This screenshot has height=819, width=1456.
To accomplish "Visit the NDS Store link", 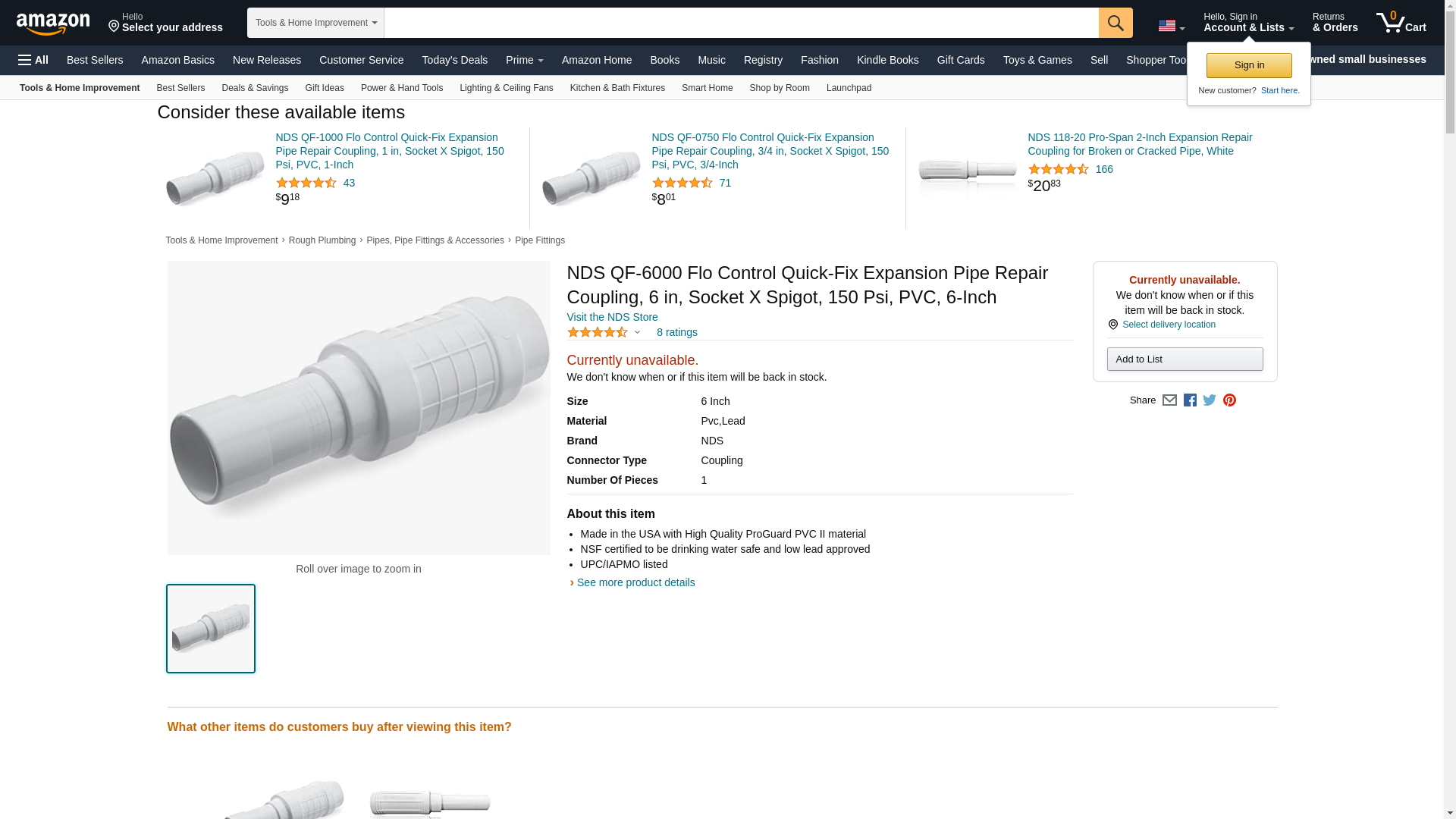I will (612, 317).
